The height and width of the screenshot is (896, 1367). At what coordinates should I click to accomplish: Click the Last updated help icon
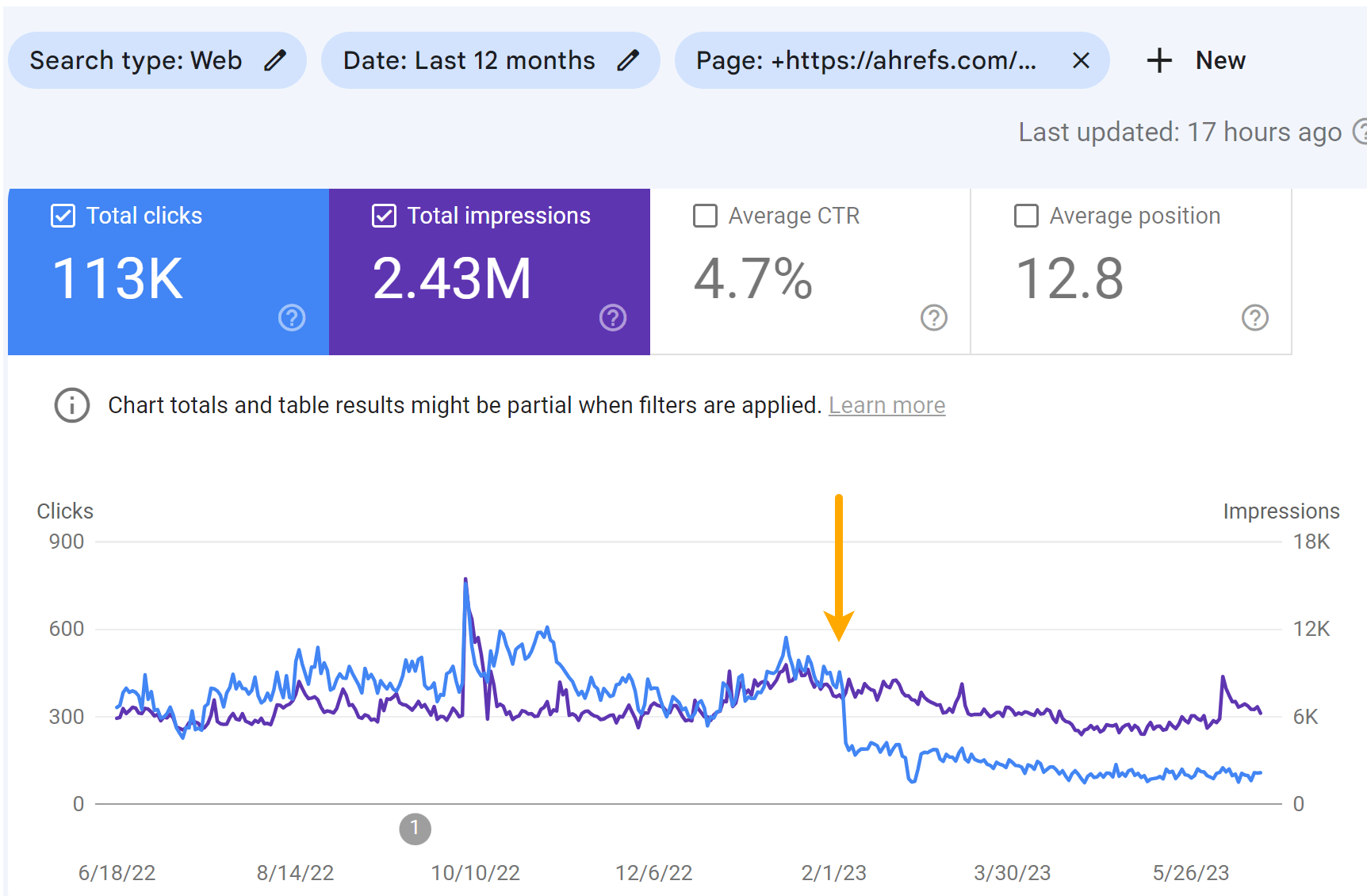point(1362,132)
